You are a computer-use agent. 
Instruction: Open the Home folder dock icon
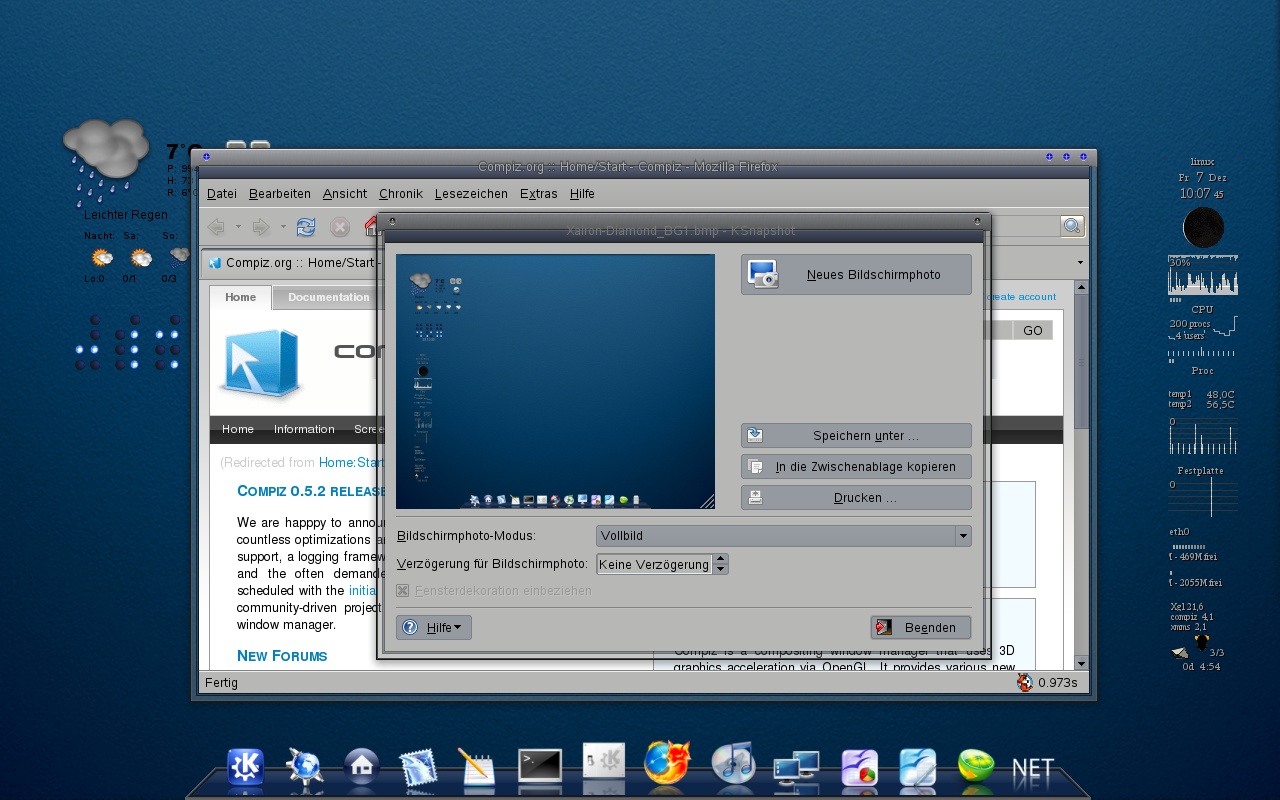coord(361,767)
